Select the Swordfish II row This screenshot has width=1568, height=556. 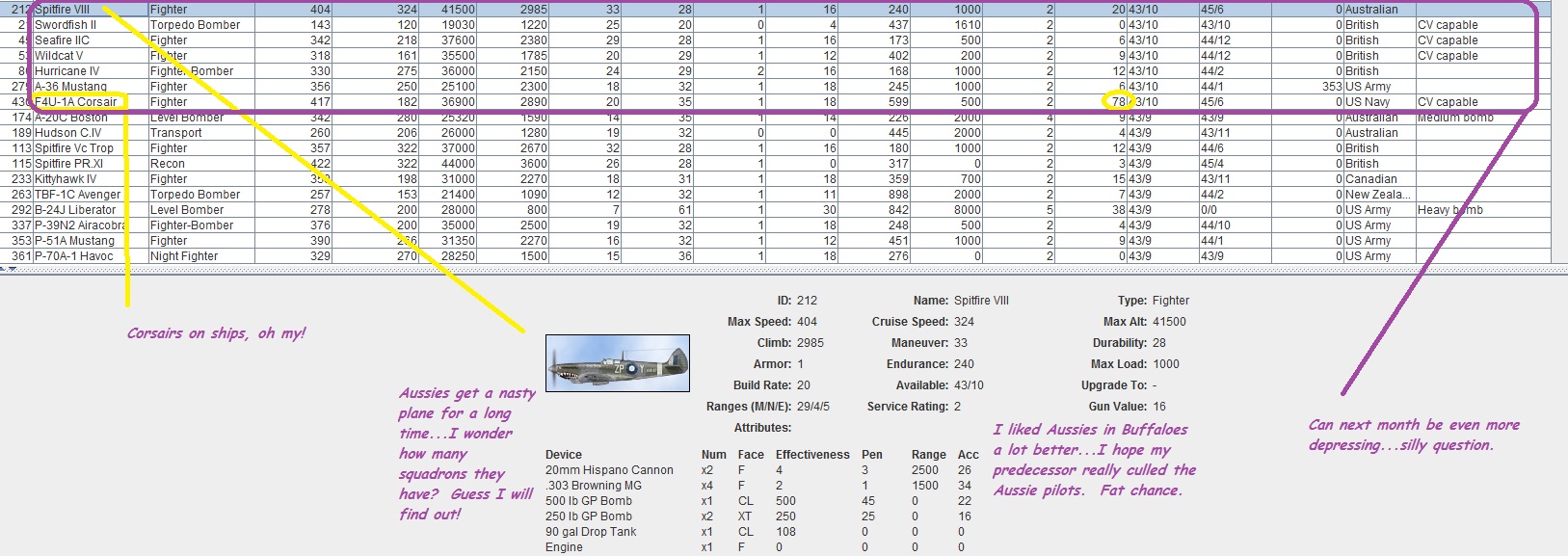pos(775,24)
